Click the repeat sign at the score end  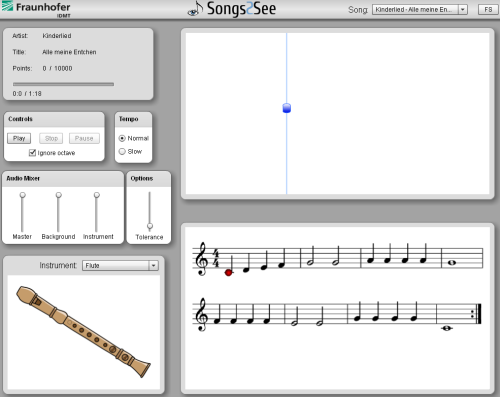(x=477, y=314)
